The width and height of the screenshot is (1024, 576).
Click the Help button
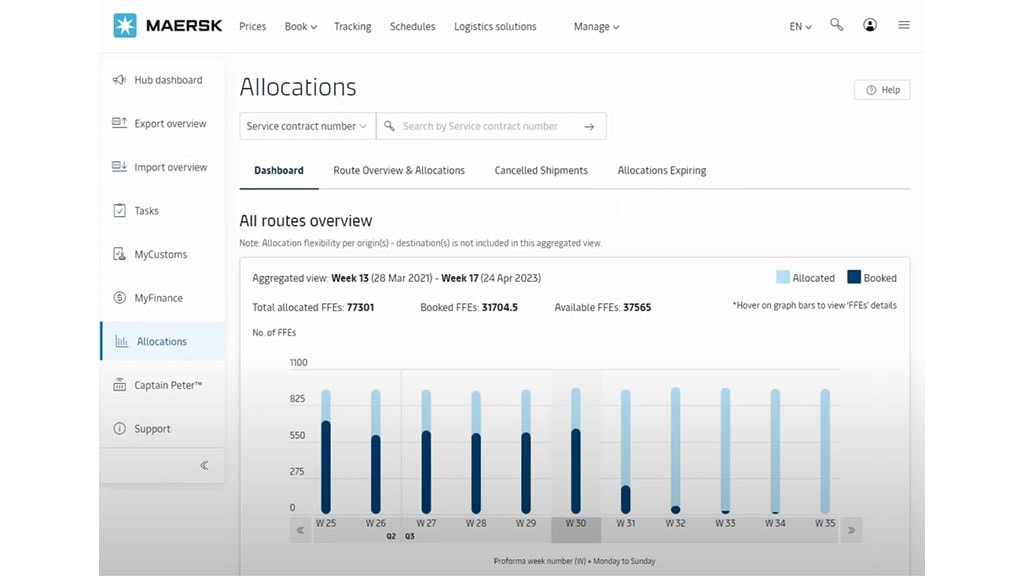[882, 89]
